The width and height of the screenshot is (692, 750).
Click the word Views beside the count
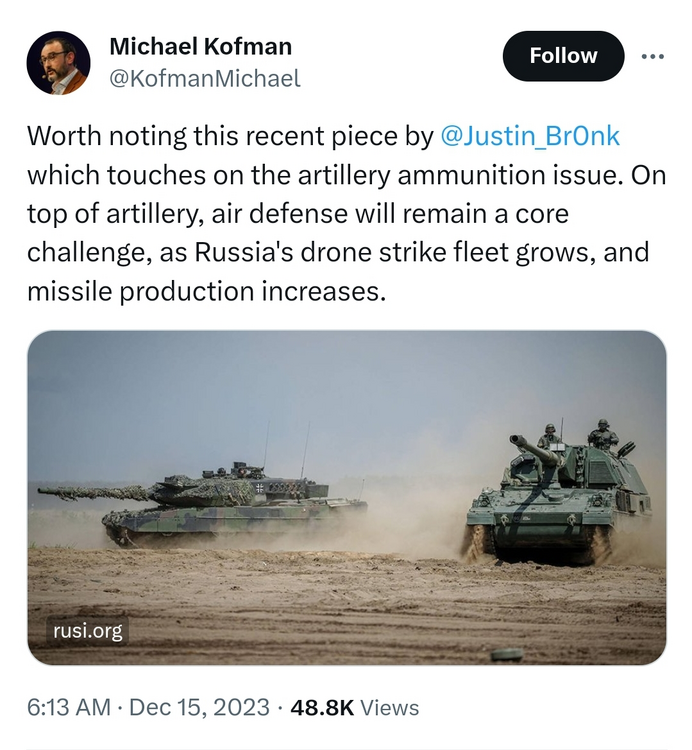[x=389, y=707]
